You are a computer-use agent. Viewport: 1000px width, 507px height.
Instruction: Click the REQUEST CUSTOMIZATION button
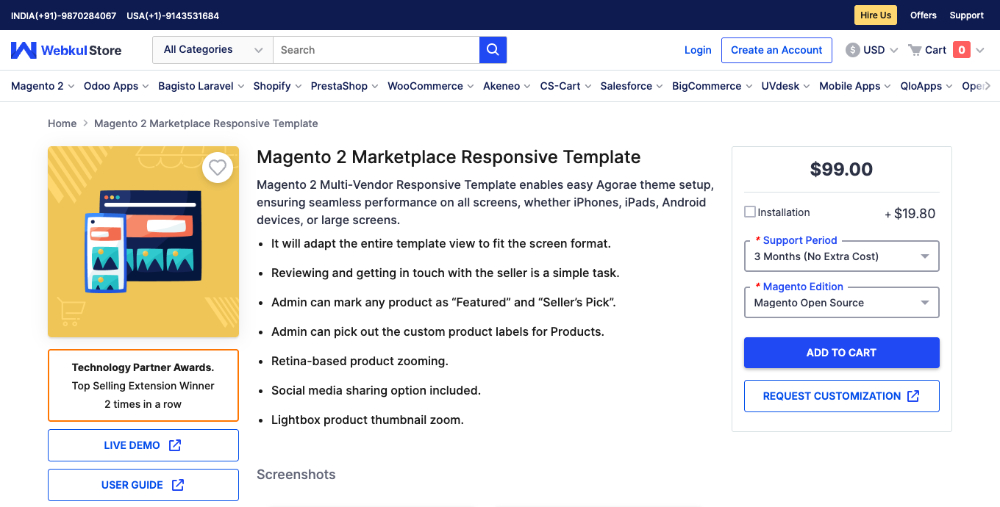(841, 396)
